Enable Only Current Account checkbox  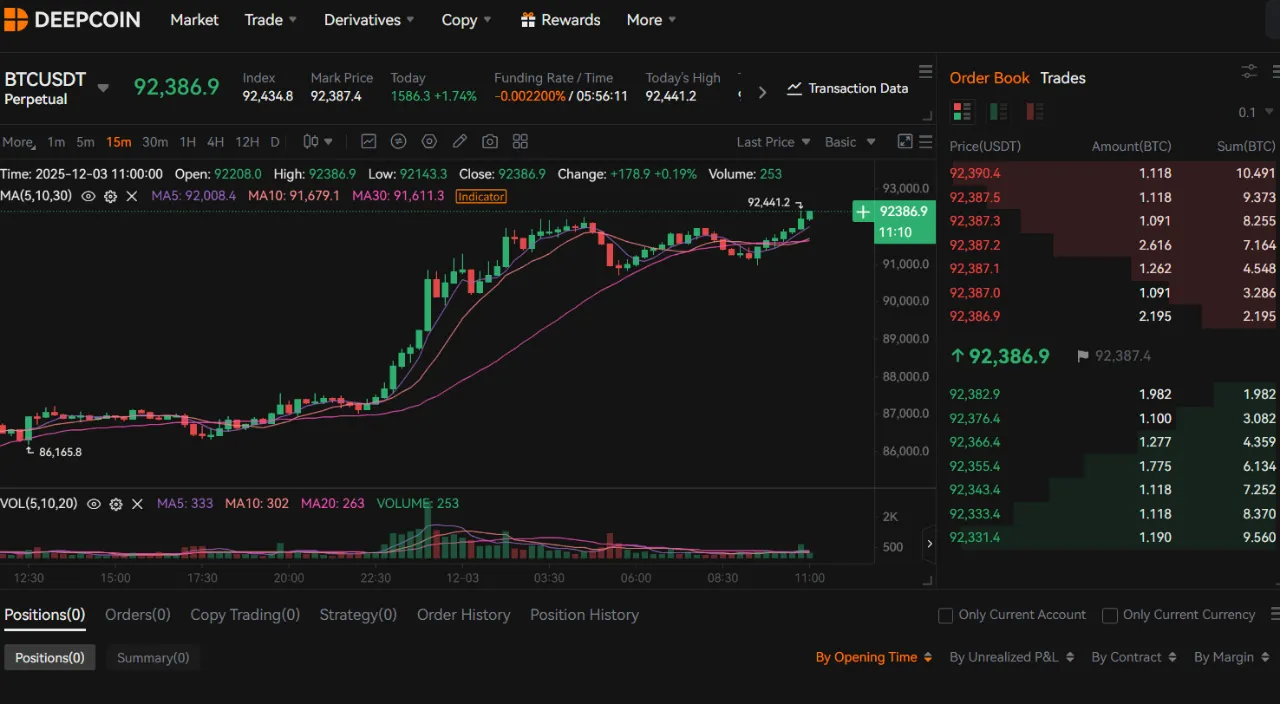pyautogui.click(x=945, y=616)
